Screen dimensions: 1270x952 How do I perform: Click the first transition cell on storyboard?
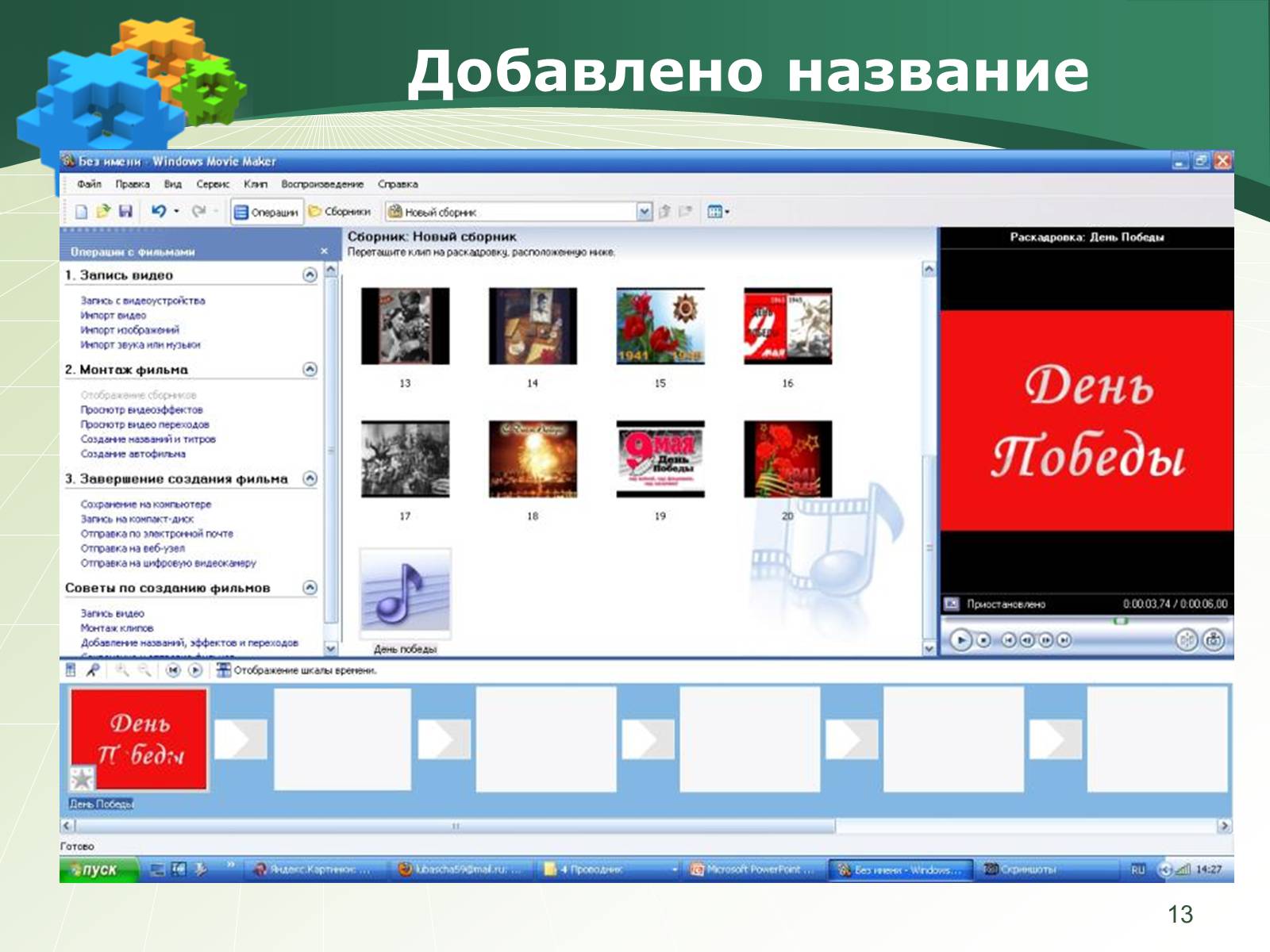click(x=241, y=739)
